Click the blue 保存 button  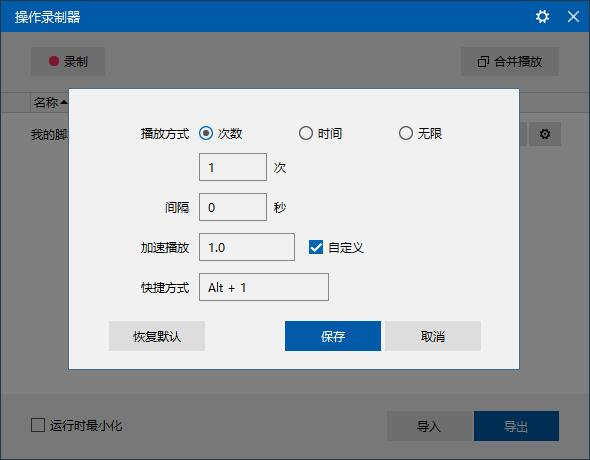(x=333, y=336)
